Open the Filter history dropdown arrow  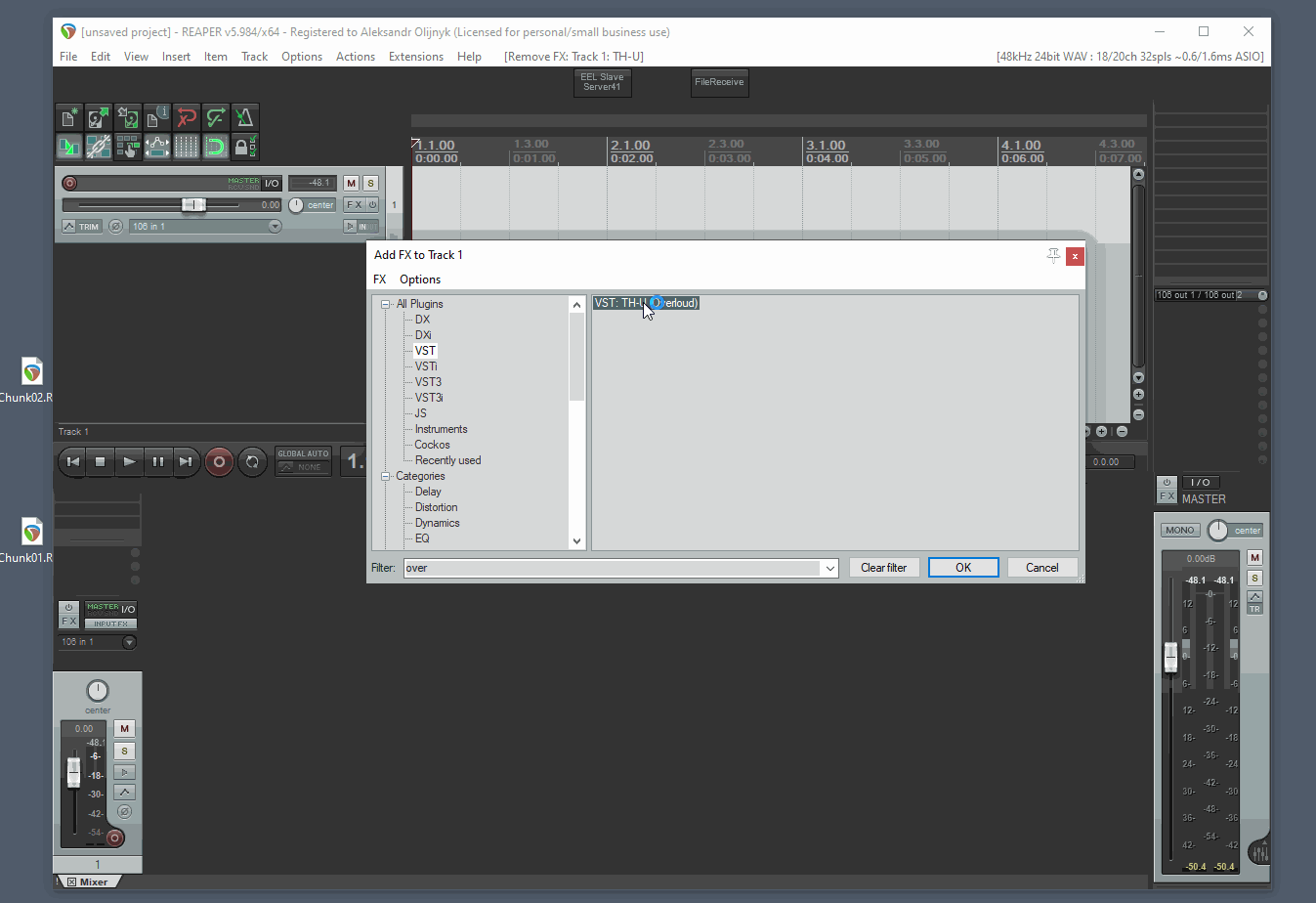[829, 568]
